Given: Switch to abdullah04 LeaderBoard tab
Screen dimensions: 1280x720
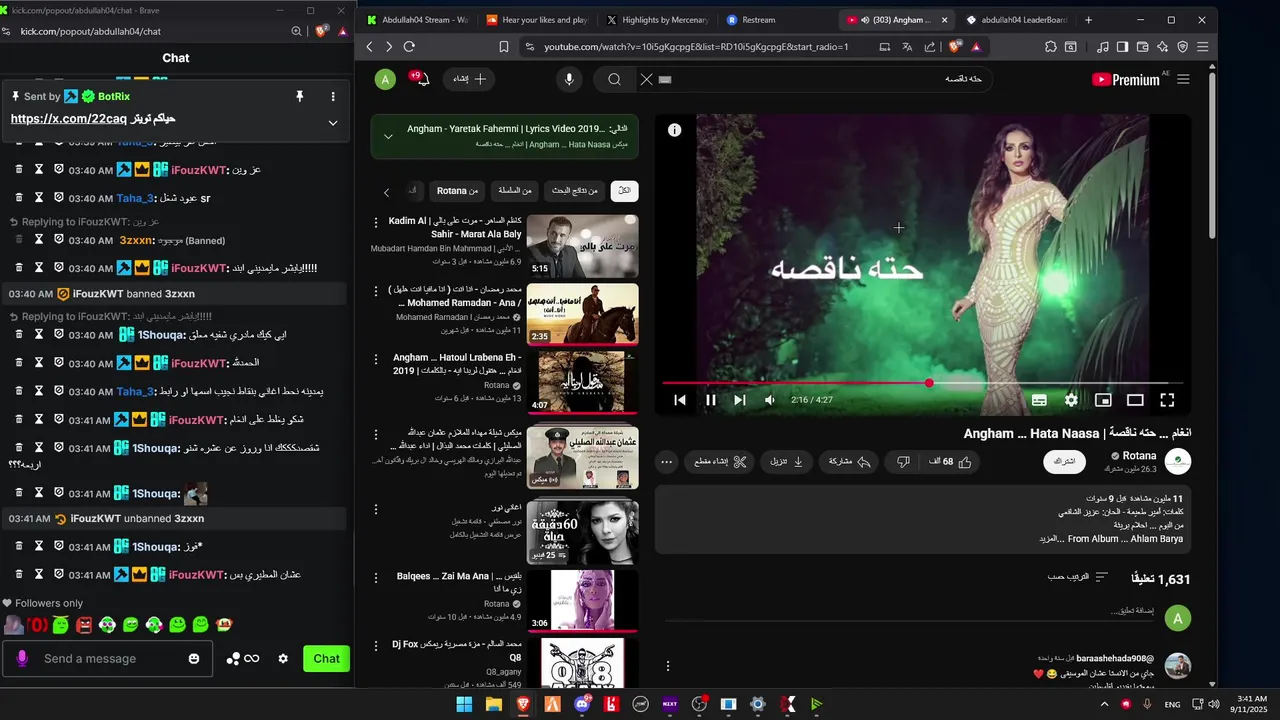Looking at the screenshot, I should (x=1018, y=20).
